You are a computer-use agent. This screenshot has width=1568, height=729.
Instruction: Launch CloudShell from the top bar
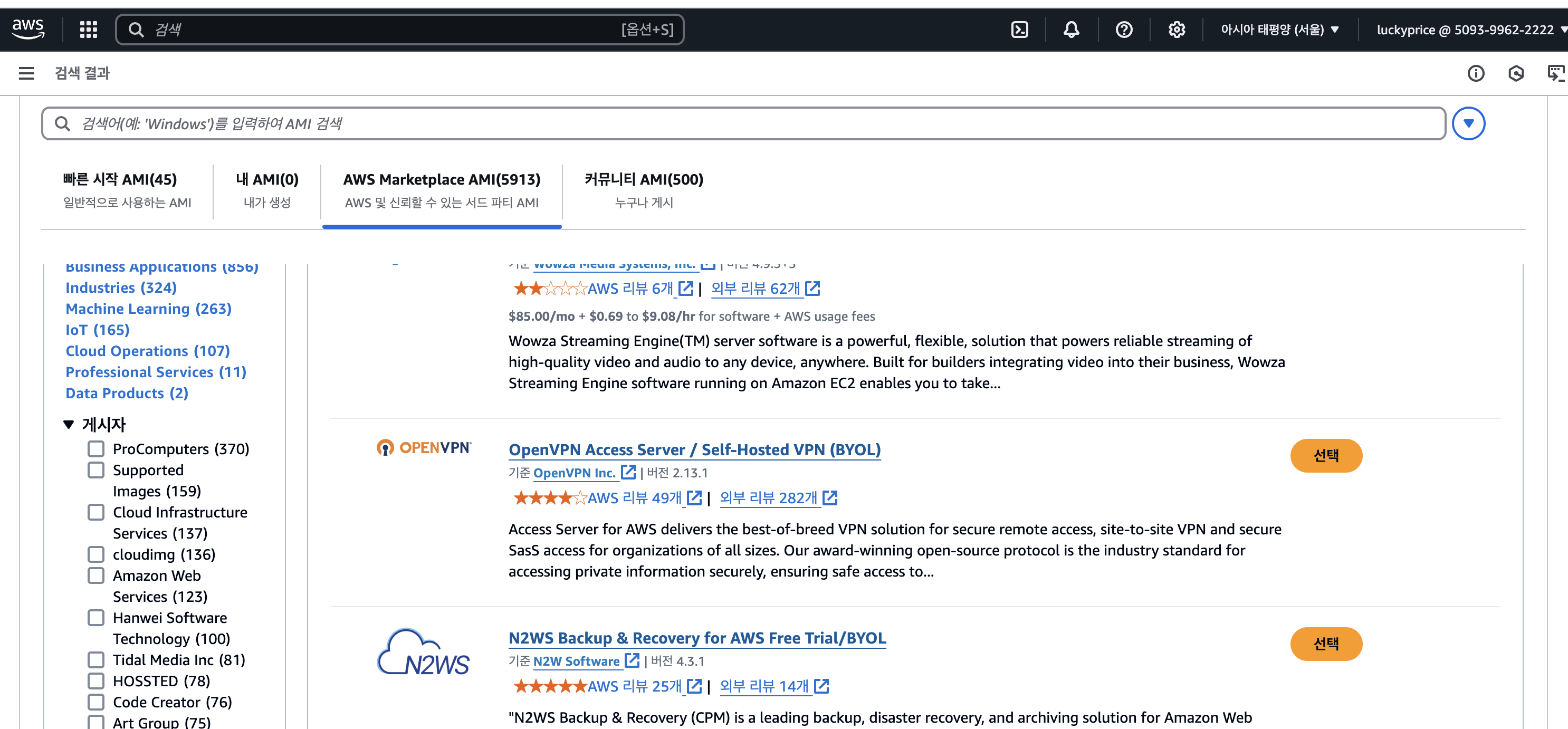coord(1019,29)
